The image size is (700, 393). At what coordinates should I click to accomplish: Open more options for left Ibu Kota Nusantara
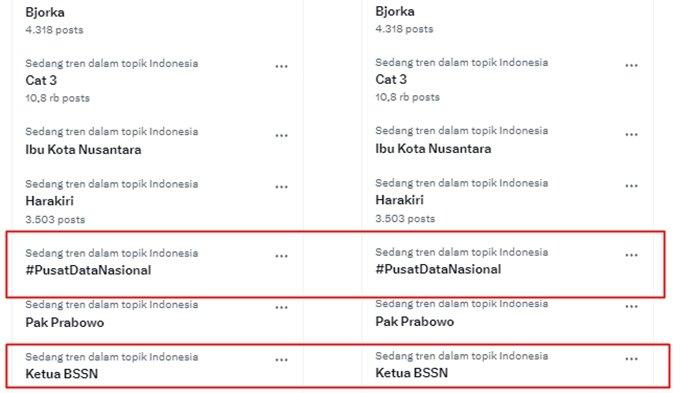(x=281, y=136)
